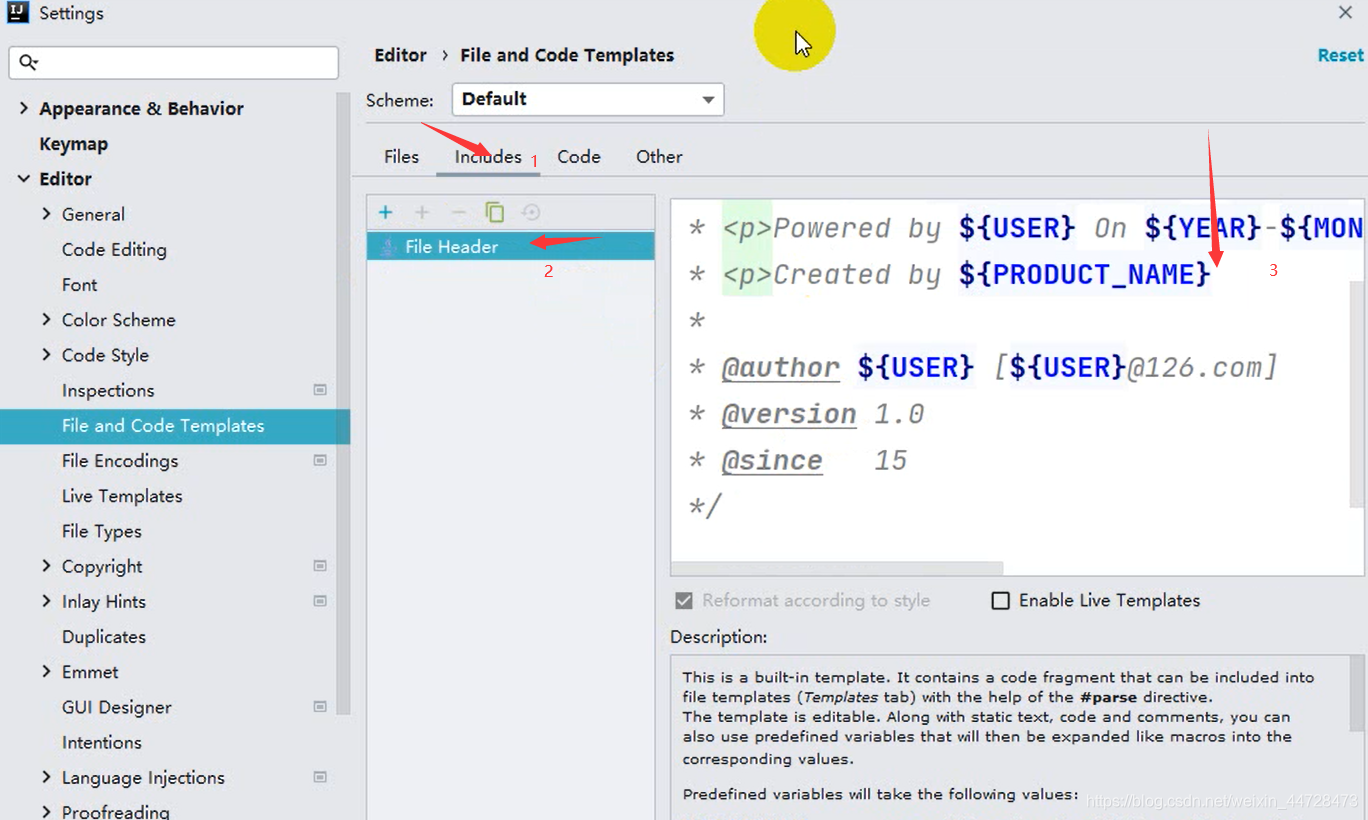Switch to the Other tab
This screenshot has width=1368, height=820.
[659, 157]
